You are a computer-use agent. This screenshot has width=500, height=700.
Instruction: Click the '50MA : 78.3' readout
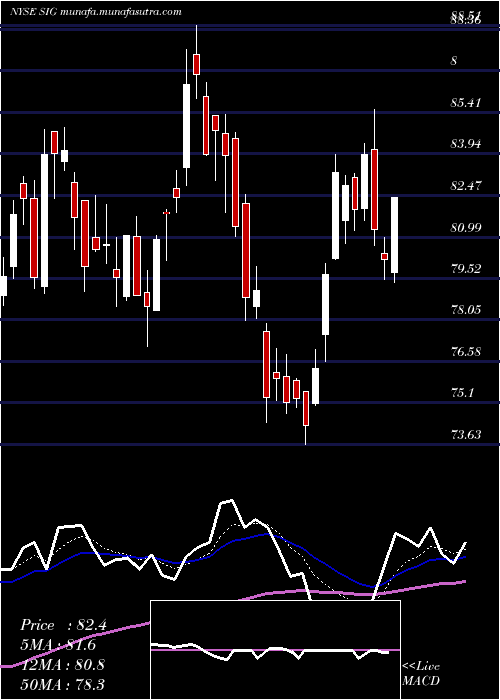[x=62, y=684]
